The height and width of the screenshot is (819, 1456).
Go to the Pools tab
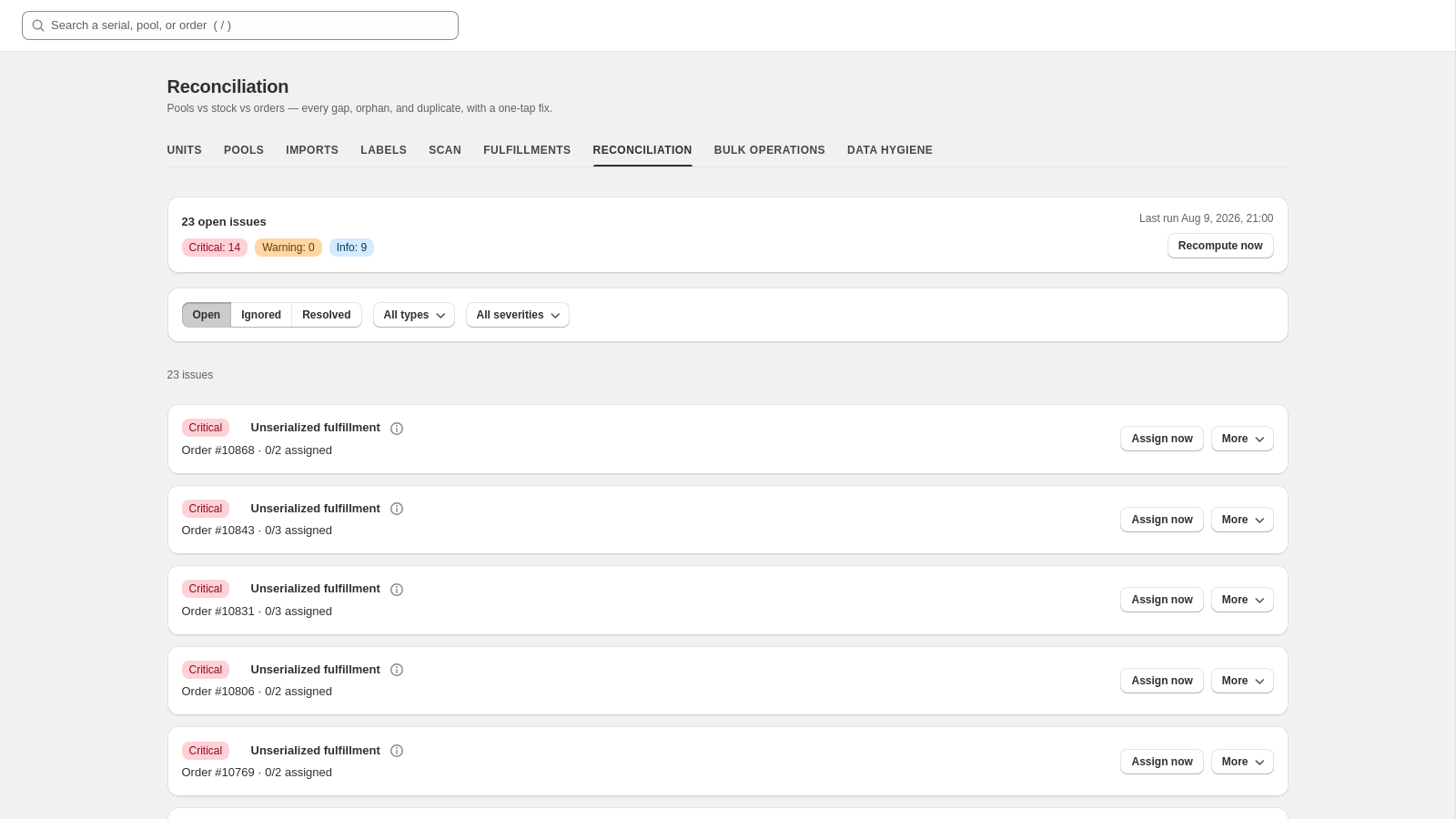point(244,150)
